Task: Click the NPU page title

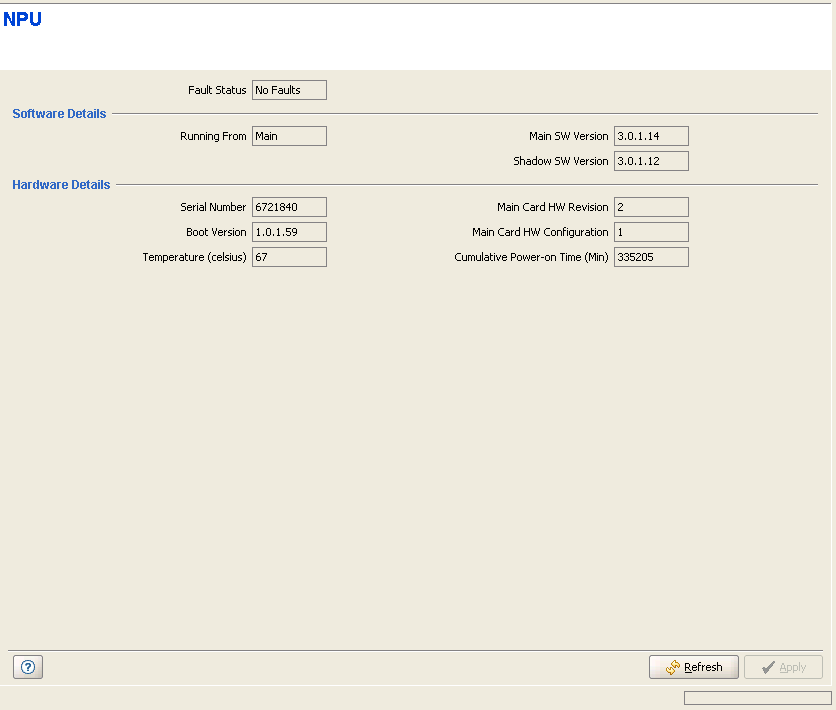Action: 23,19
